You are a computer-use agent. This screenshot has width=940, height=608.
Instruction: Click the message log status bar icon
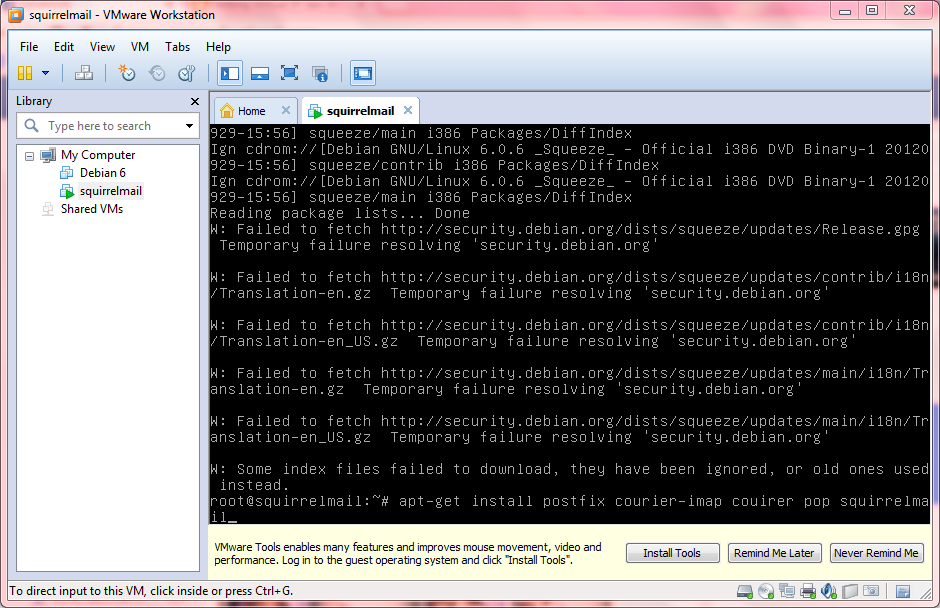(903, 592)
